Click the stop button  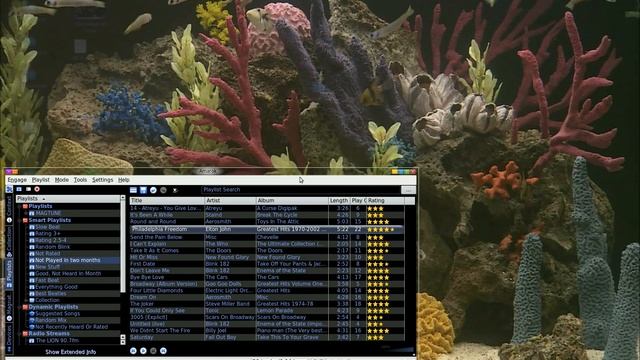click(153, 351)
